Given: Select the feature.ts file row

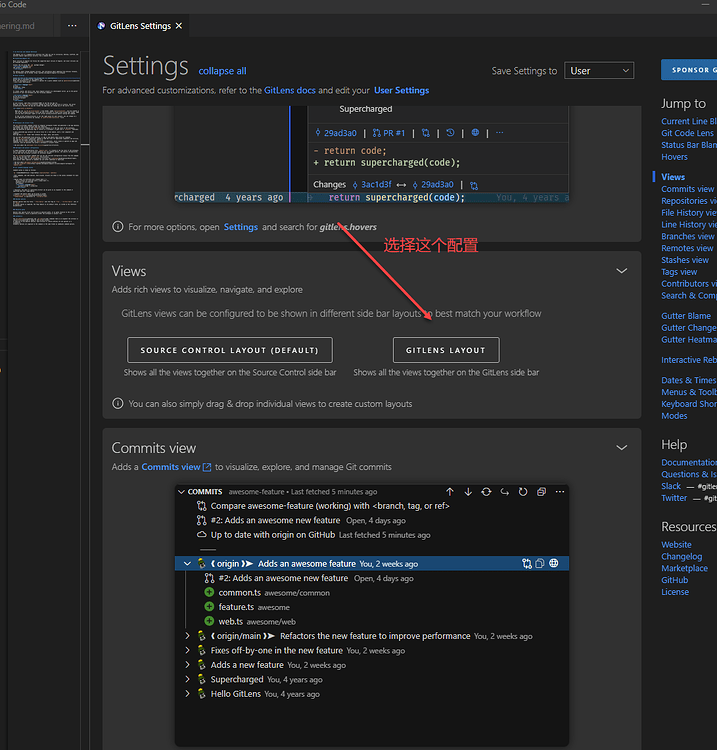Looking at the screenshot, I should (x=372, y=607).
